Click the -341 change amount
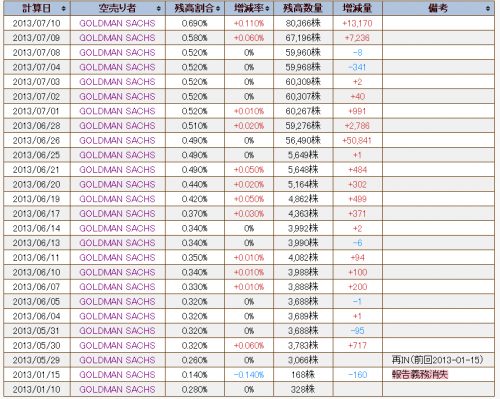This screenshot has height=399, width=500. coord(357,67)
